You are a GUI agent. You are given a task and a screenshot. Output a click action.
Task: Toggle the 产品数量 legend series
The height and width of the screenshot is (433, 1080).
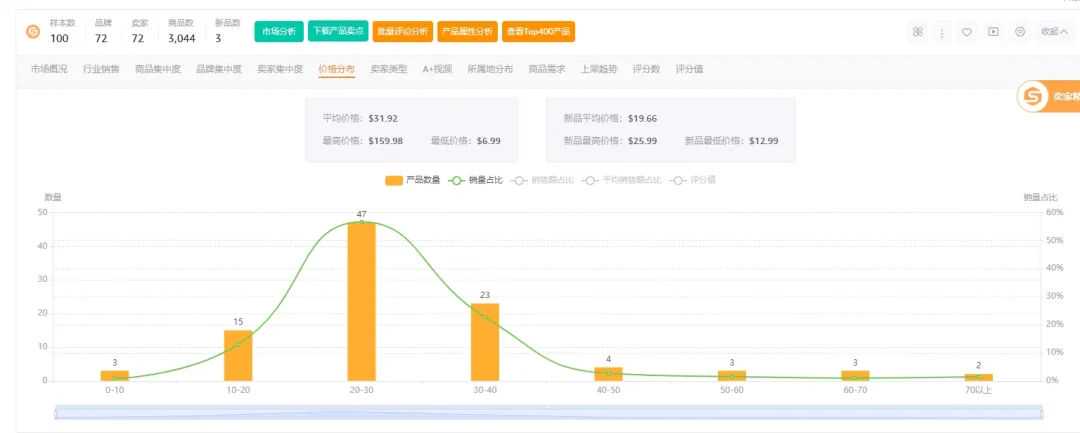(x=413, y=180)
